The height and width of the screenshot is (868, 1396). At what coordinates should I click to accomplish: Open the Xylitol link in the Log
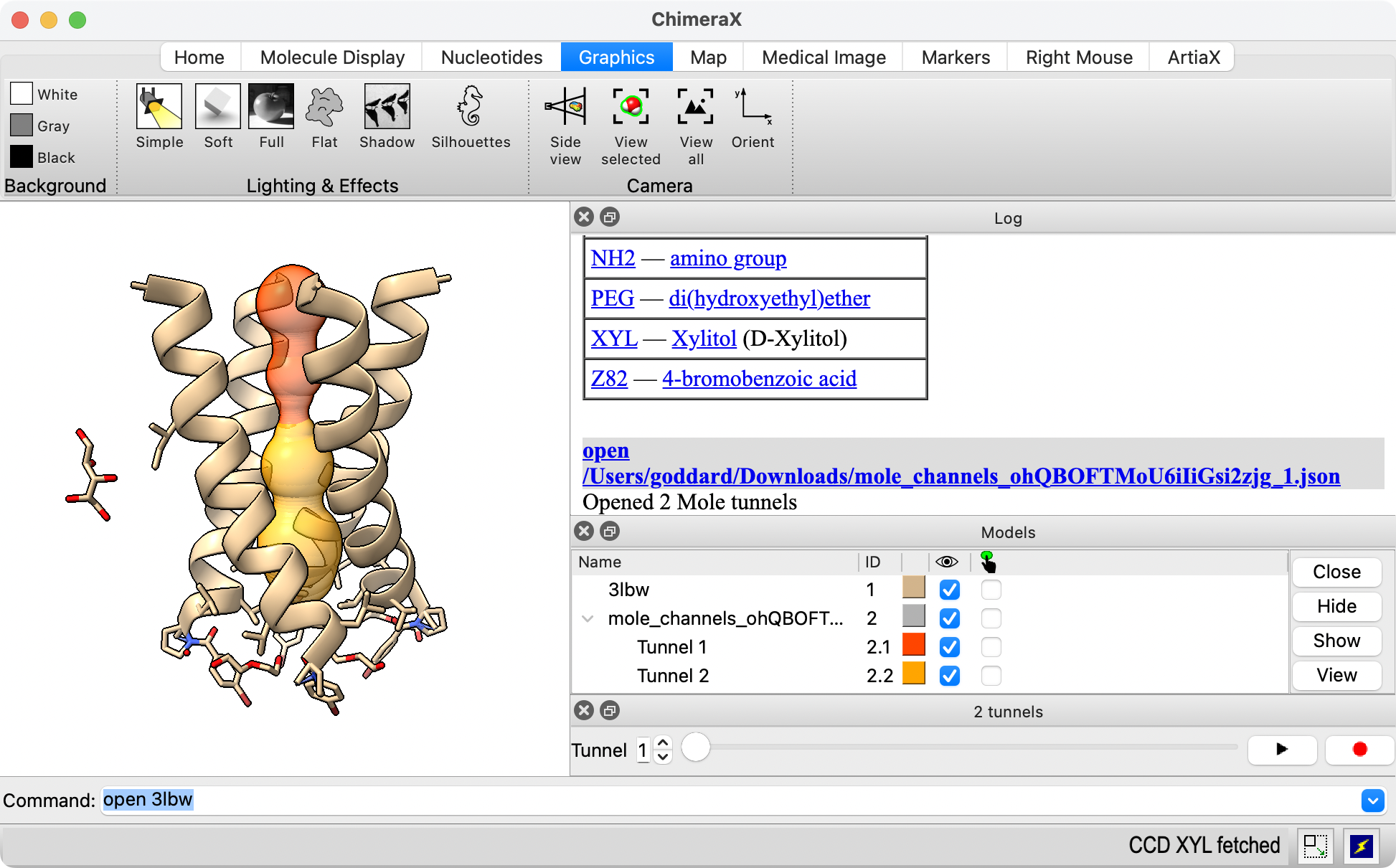pos(704,339)
